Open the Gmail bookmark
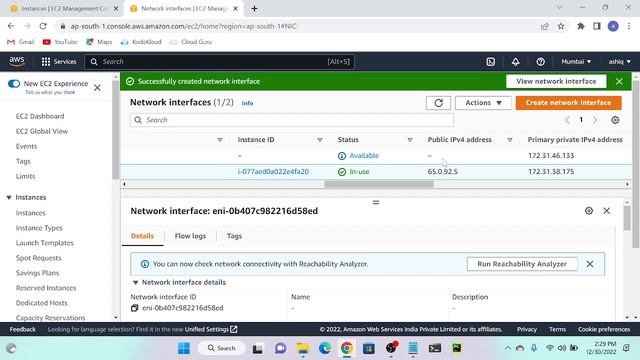The width and height of the screenshot is (640, 360). click(x=21, y=42)
